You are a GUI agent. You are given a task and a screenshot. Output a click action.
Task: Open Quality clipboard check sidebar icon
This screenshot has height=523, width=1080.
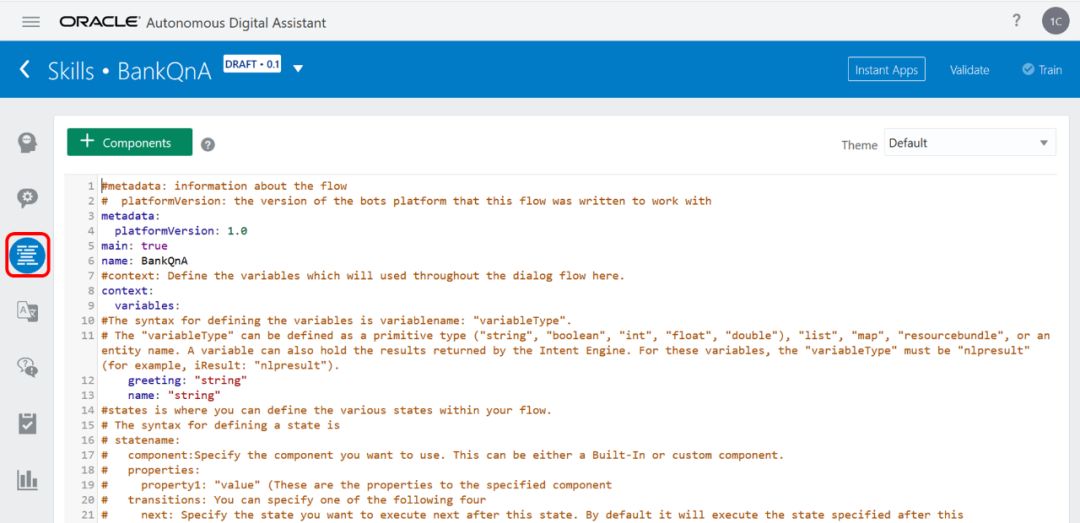tap(28, 424)
